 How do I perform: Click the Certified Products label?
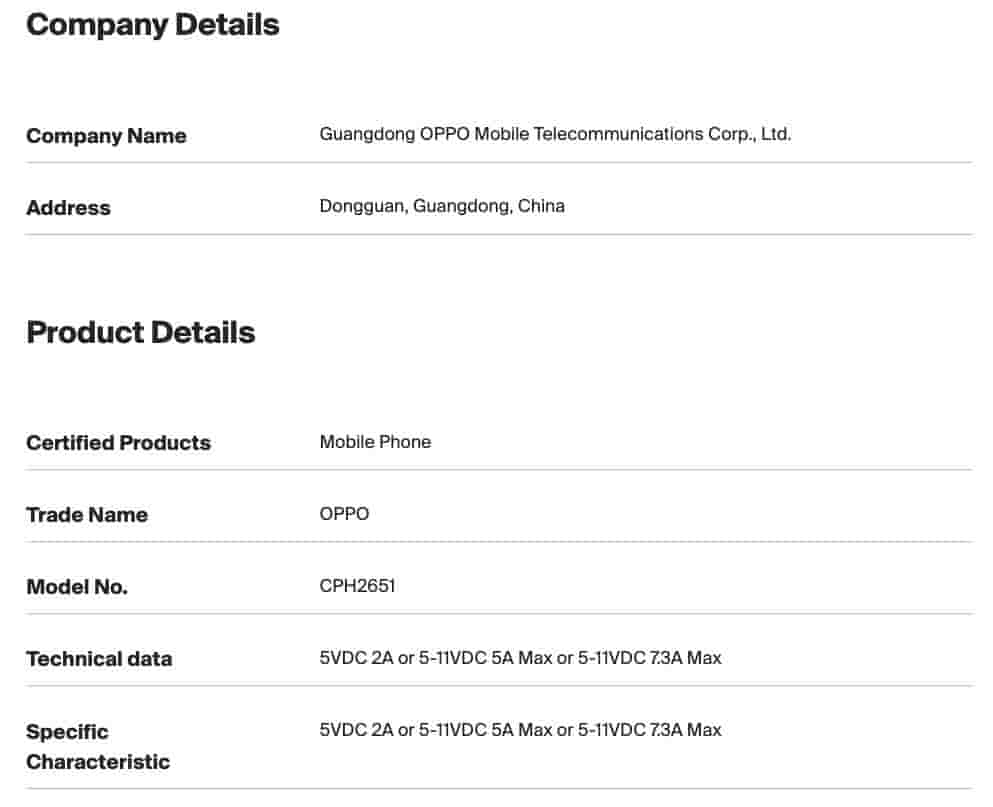point(118,443)
